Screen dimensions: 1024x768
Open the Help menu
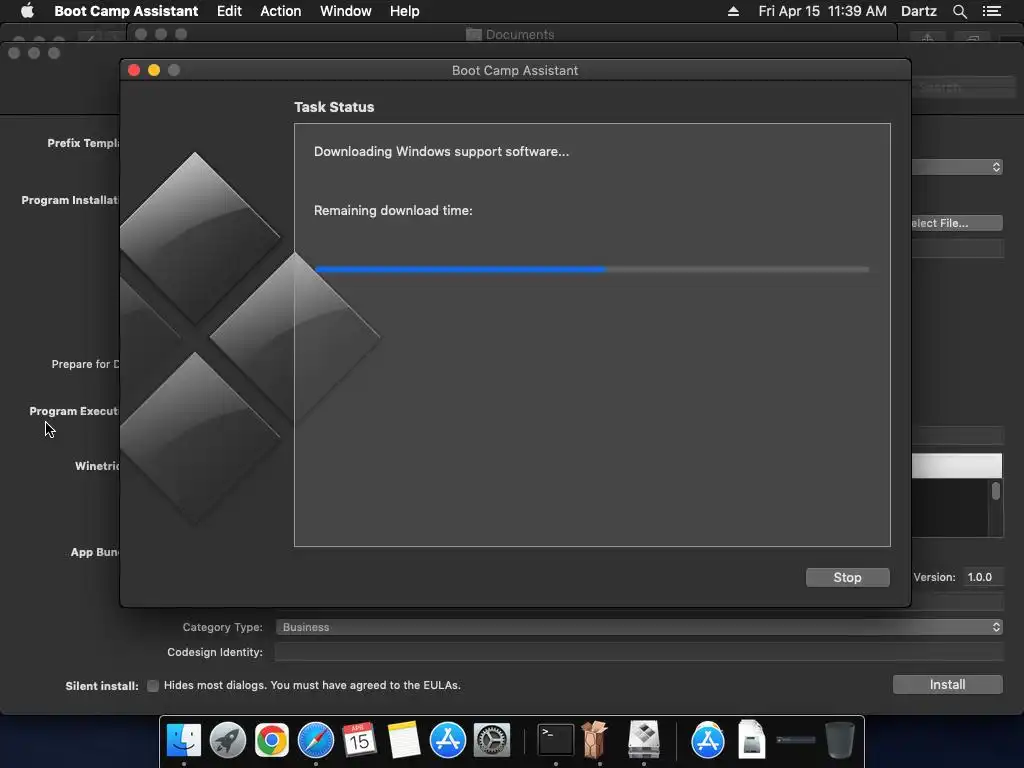tap(405, 11)
